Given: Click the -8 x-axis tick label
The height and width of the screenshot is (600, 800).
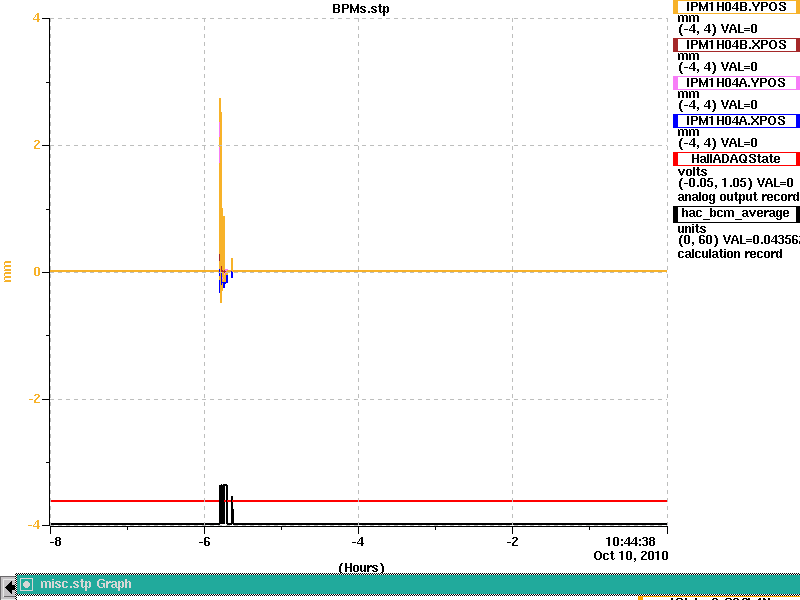Looking at the screenshot, I should pos(55,542).
